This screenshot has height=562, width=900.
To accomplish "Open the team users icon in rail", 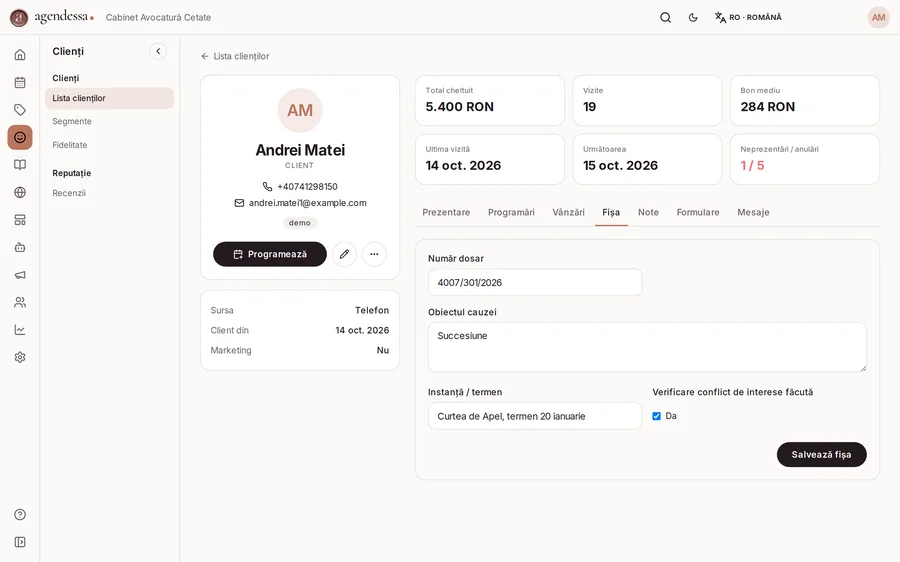I will [20, 302].
